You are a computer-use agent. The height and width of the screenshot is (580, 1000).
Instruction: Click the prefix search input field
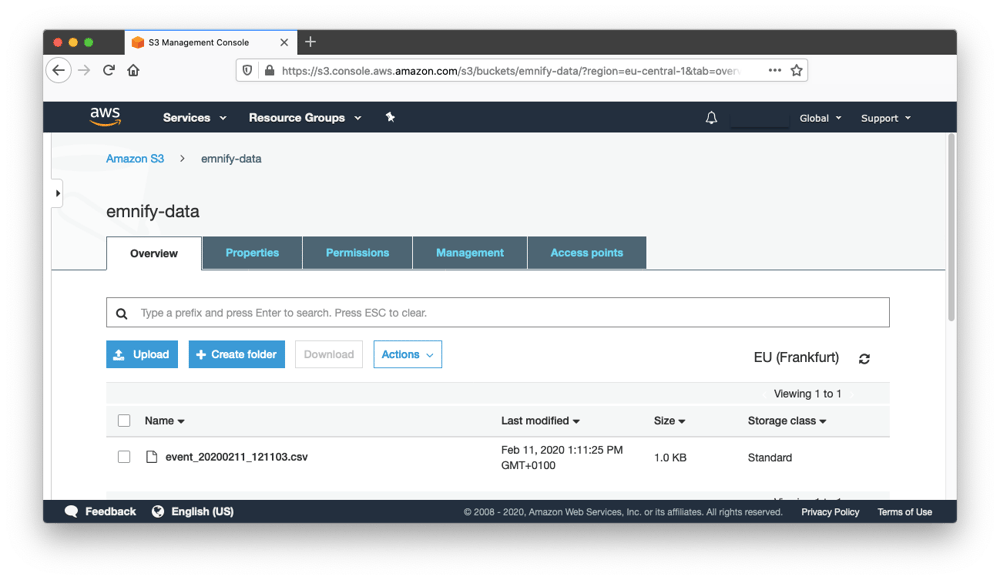497,313
